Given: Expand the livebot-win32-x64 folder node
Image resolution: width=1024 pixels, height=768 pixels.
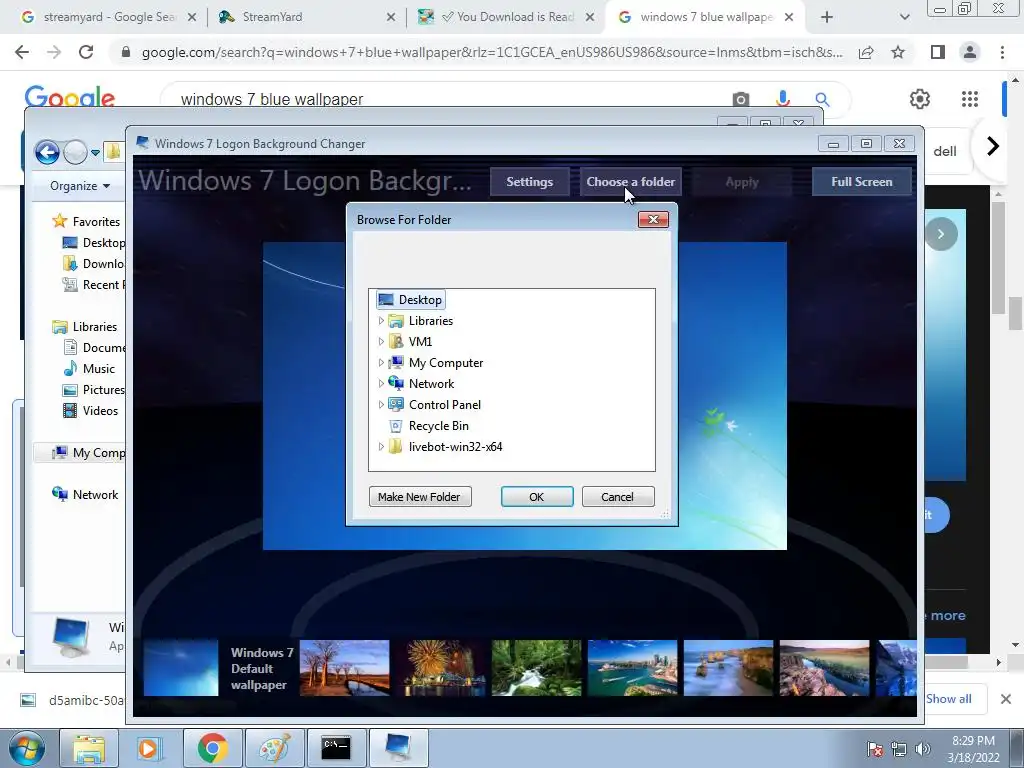Looking at the screenshot, I should pos(381,447).
